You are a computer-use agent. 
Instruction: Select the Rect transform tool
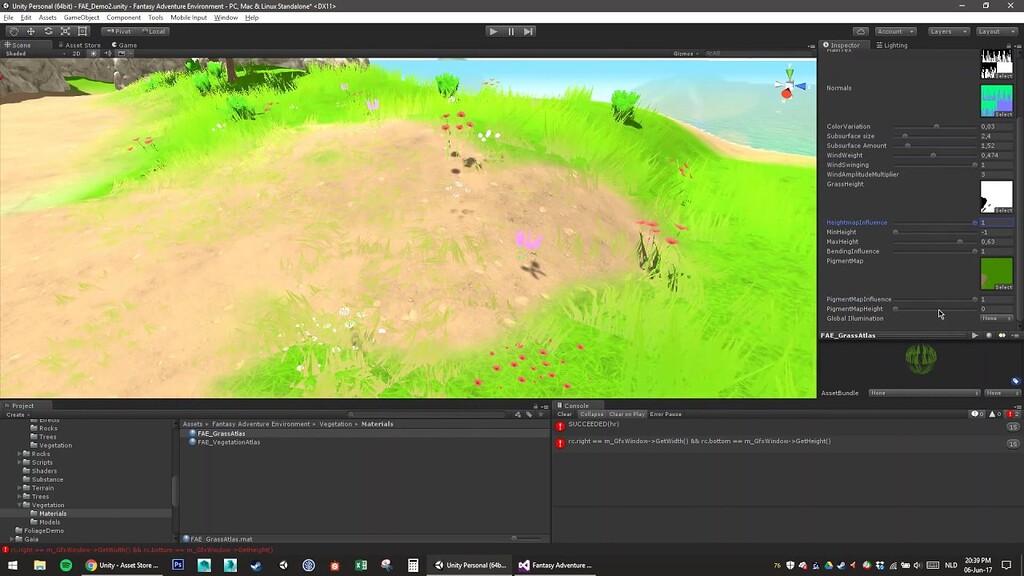pos(82,31)
